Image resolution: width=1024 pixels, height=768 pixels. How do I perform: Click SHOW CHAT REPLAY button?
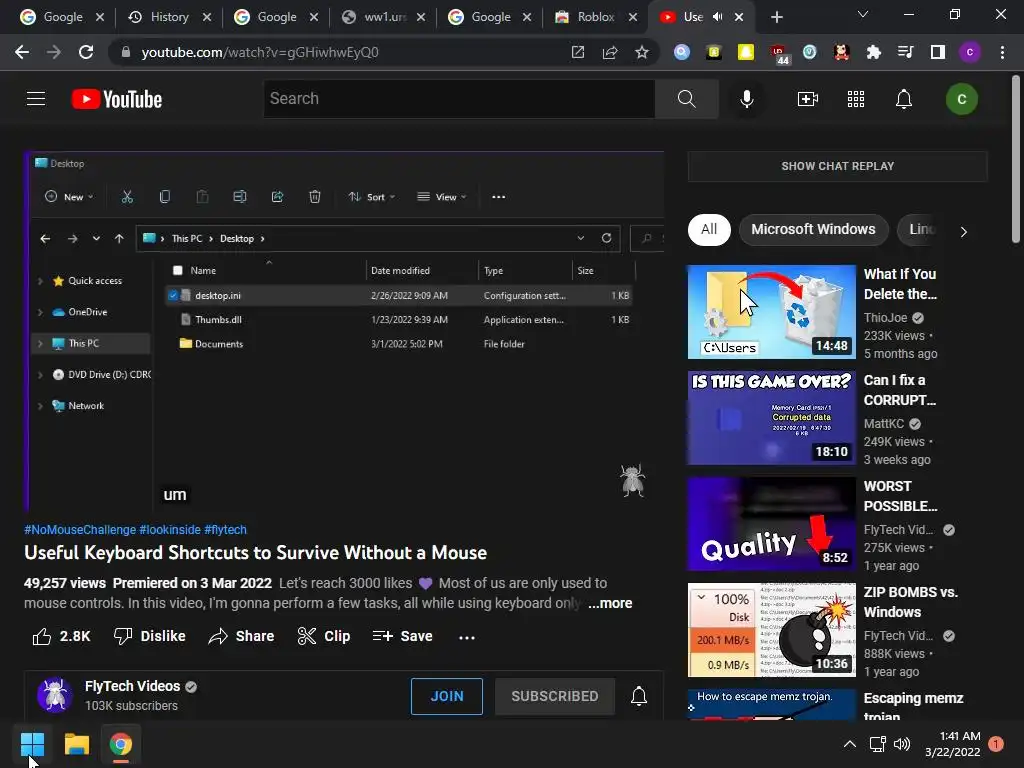tap(837, 166)
